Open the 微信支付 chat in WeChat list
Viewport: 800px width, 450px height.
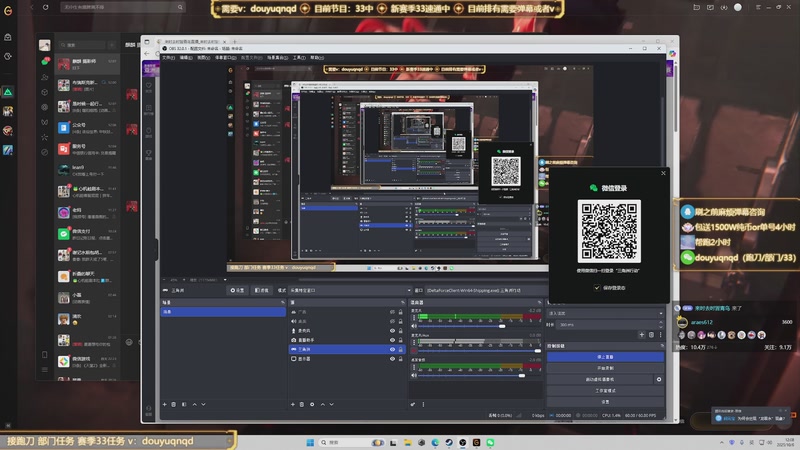85,233
